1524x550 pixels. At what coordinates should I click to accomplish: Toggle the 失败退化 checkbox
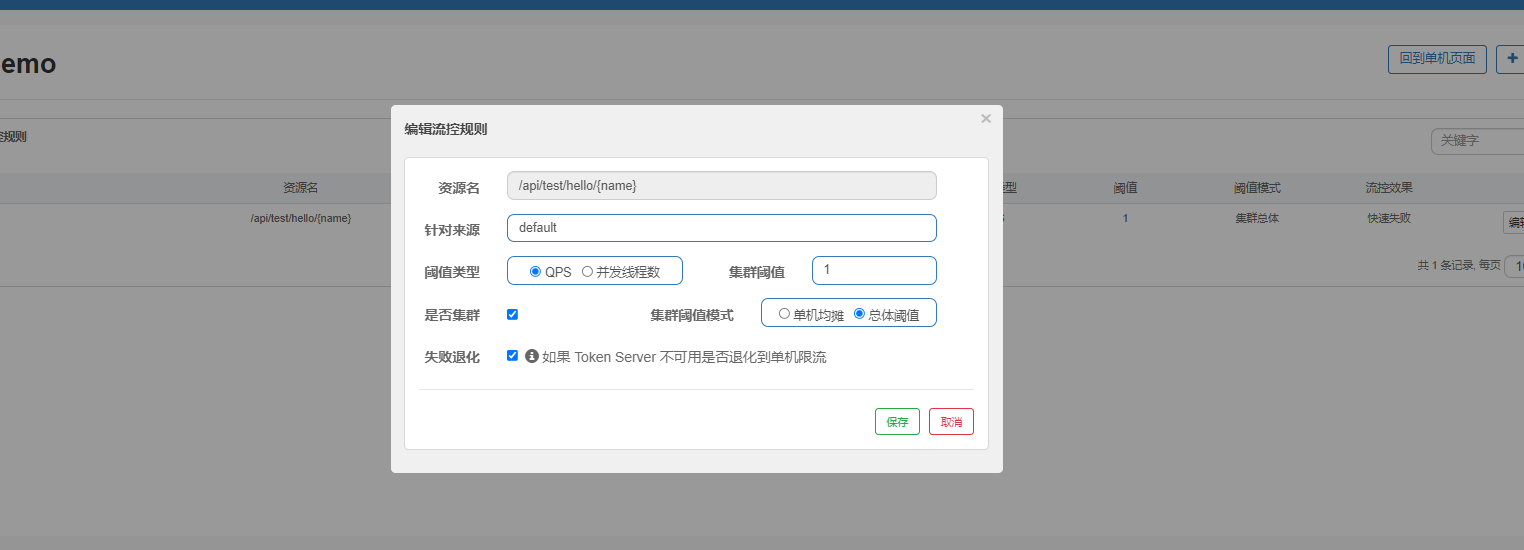click(x=513, y=355)
